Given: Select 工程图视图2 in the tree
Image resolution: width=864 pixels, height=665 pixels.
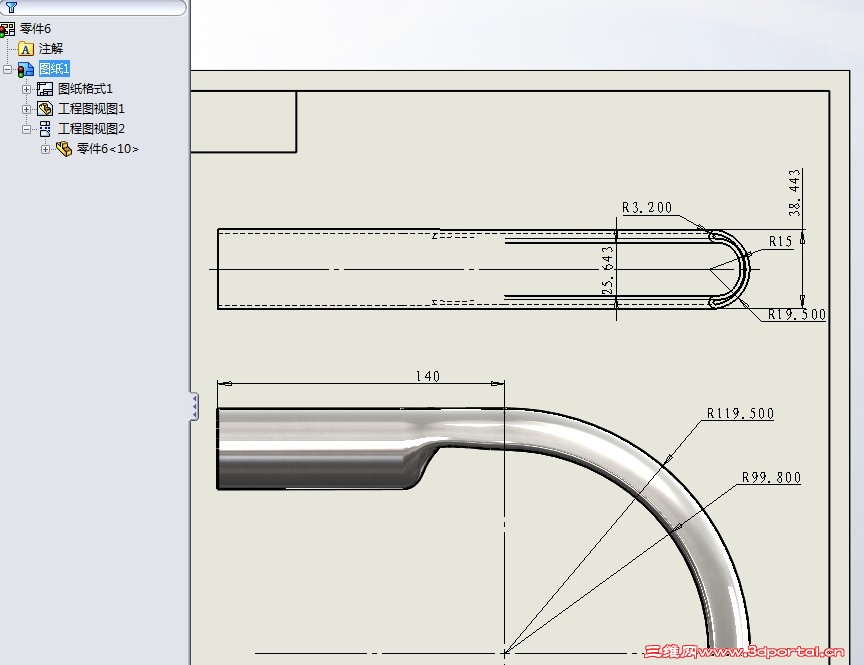Looking at the screenshot, I should click(x=91, y=129).
